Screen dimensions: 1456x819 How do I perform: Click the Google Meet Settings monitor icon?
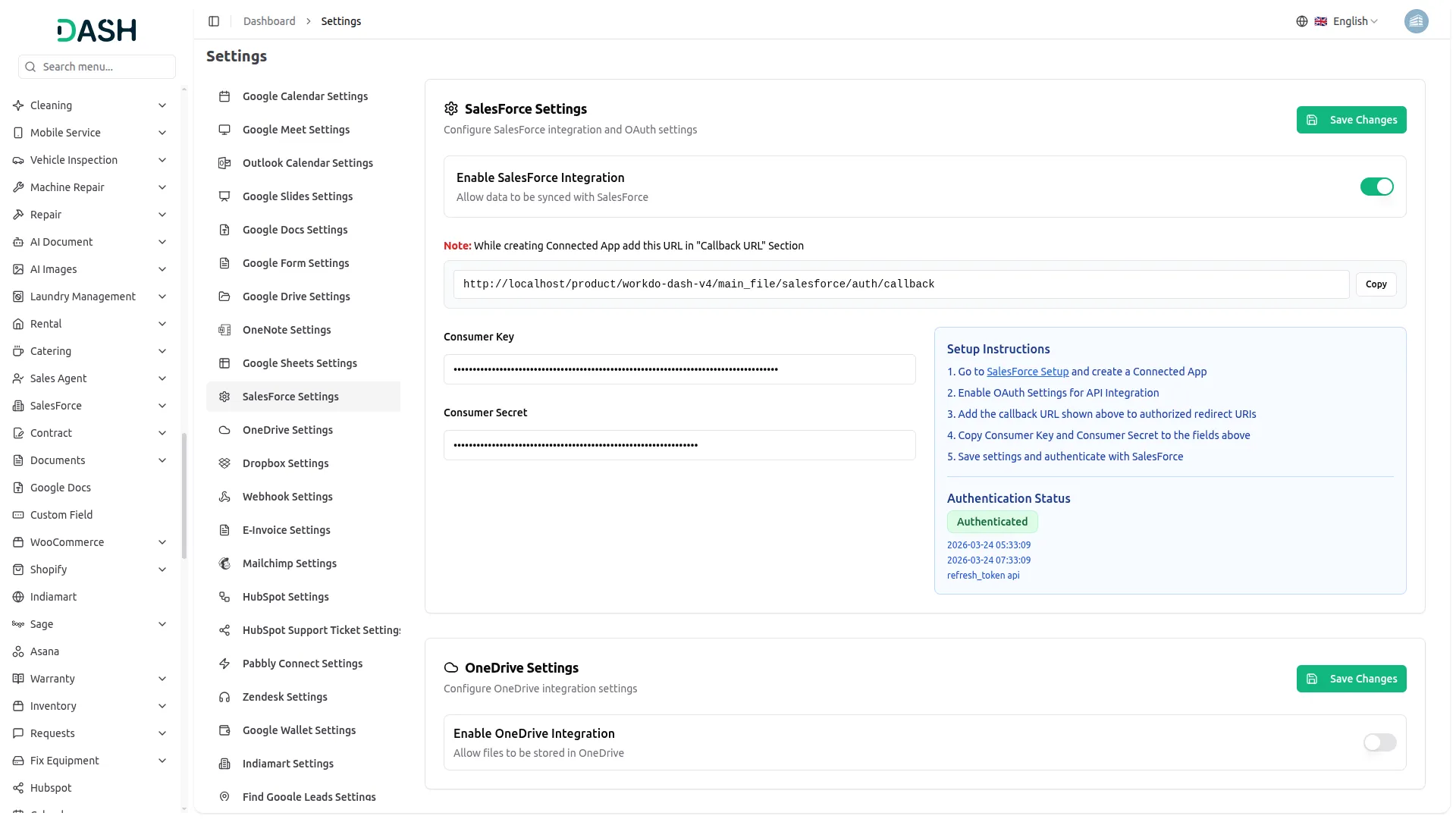click(224, 130)
